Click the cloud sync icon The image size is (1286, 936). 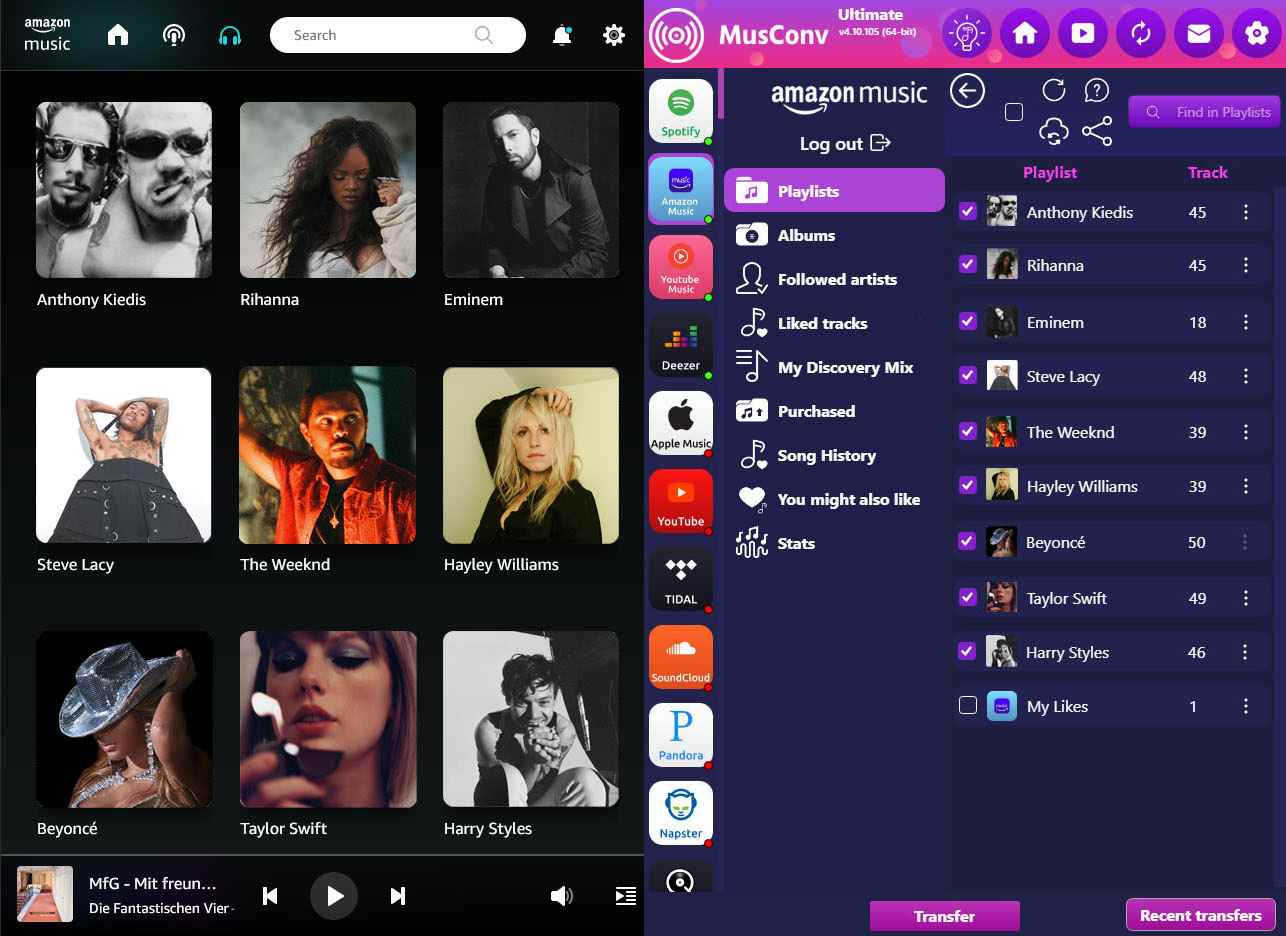point(1054,131)
